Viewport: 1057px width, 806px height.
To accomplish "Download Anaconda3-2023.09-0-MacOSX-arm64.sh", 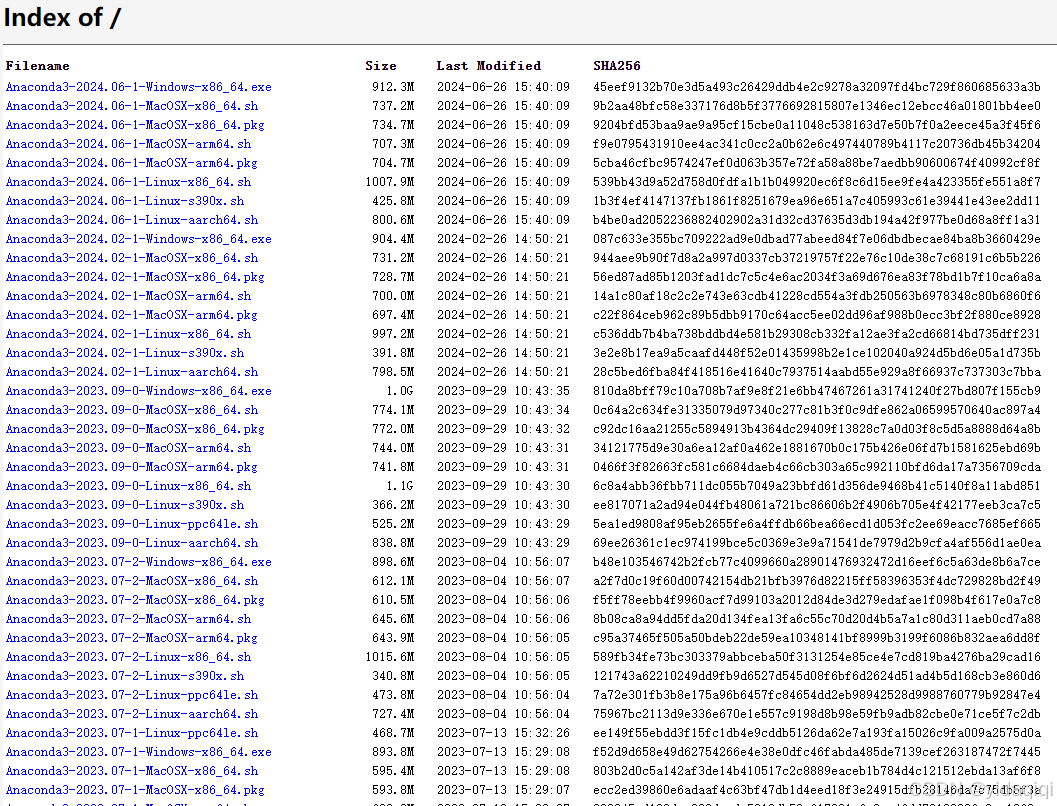I will [x=128, y=447].
